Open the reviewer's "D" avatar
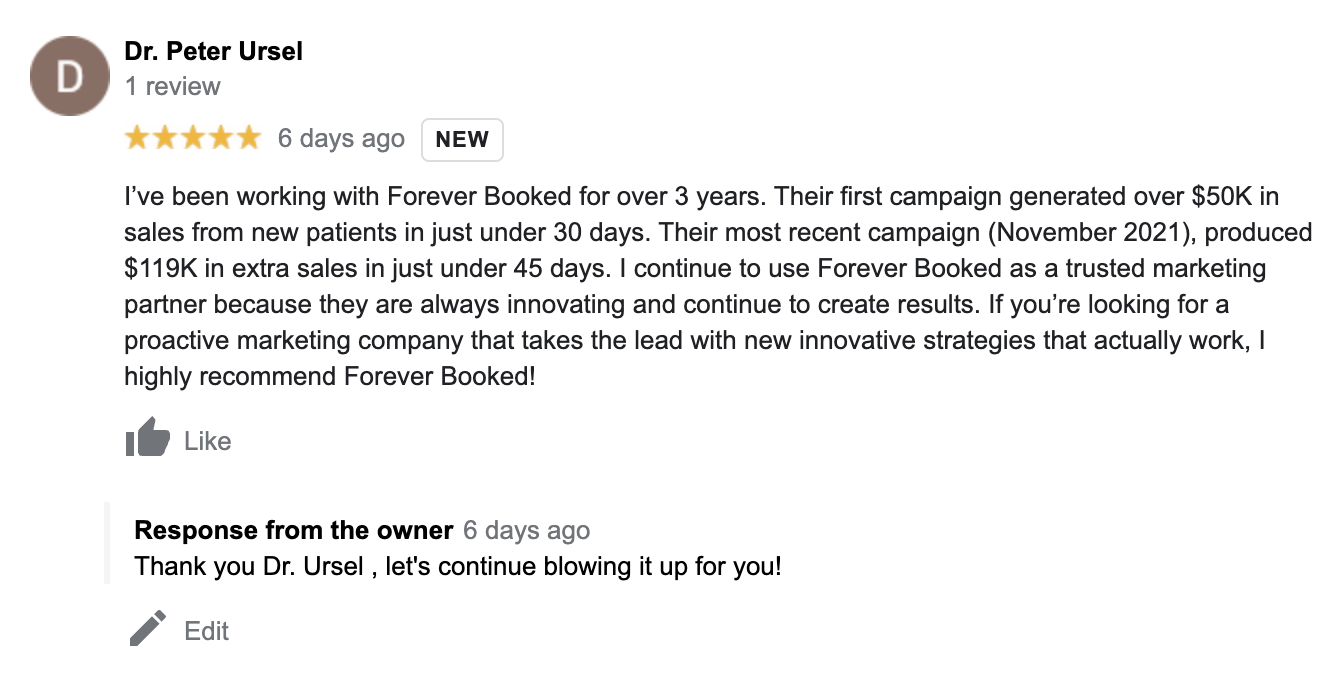 (69, 76)
